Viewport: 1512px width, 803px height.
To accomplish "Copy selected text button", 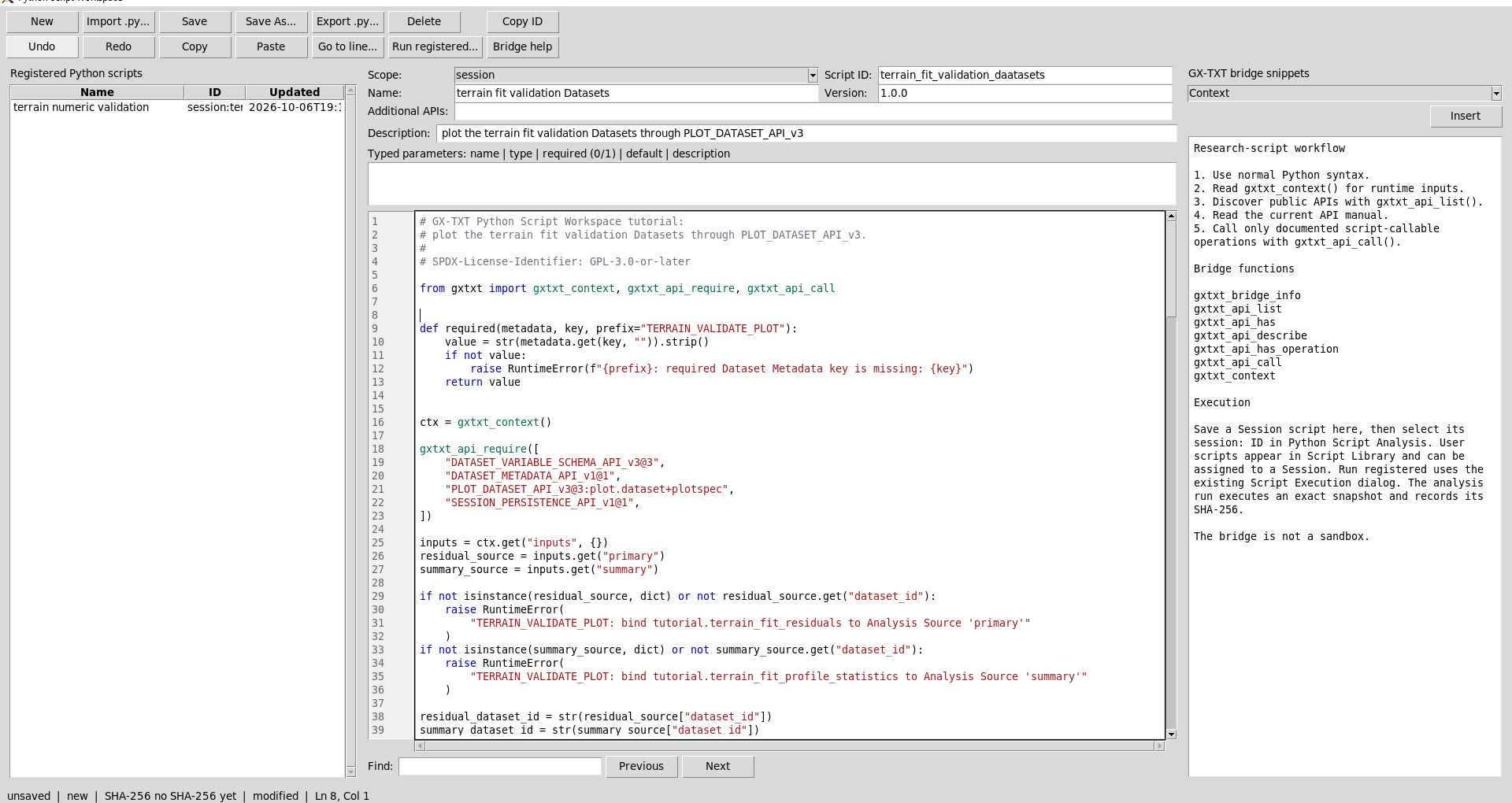I will coord(195,47).
